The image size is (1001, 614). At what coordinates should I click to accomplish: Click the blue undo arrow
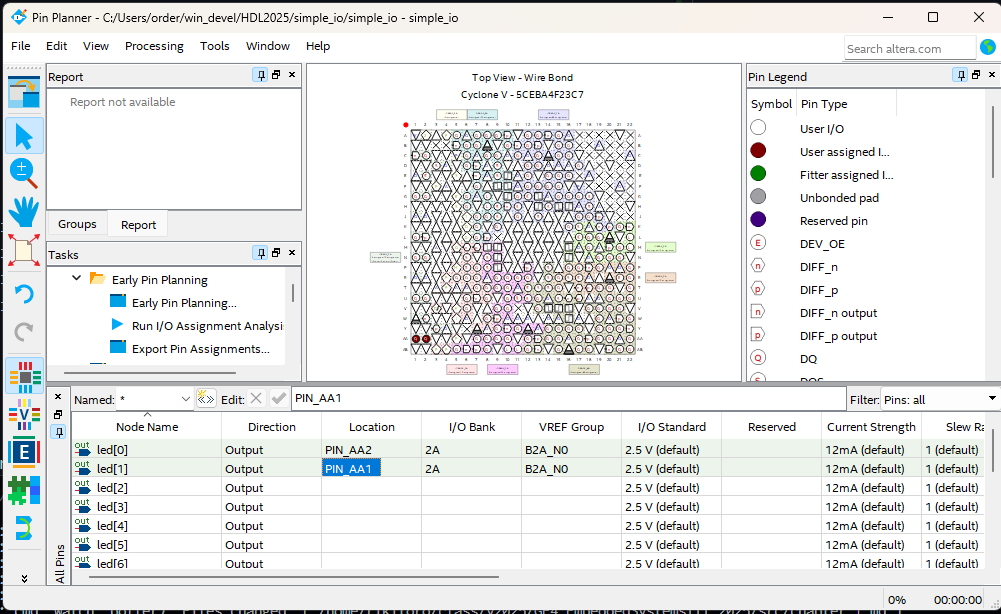(24, 294)
